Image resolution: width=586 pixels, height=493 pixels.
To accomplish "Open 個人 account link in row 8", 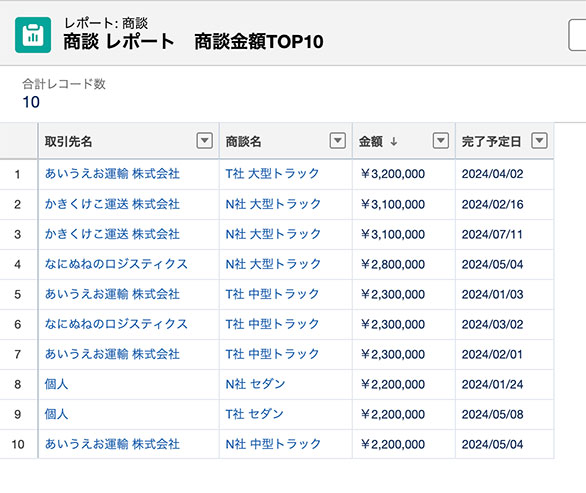I will (56, 384).
